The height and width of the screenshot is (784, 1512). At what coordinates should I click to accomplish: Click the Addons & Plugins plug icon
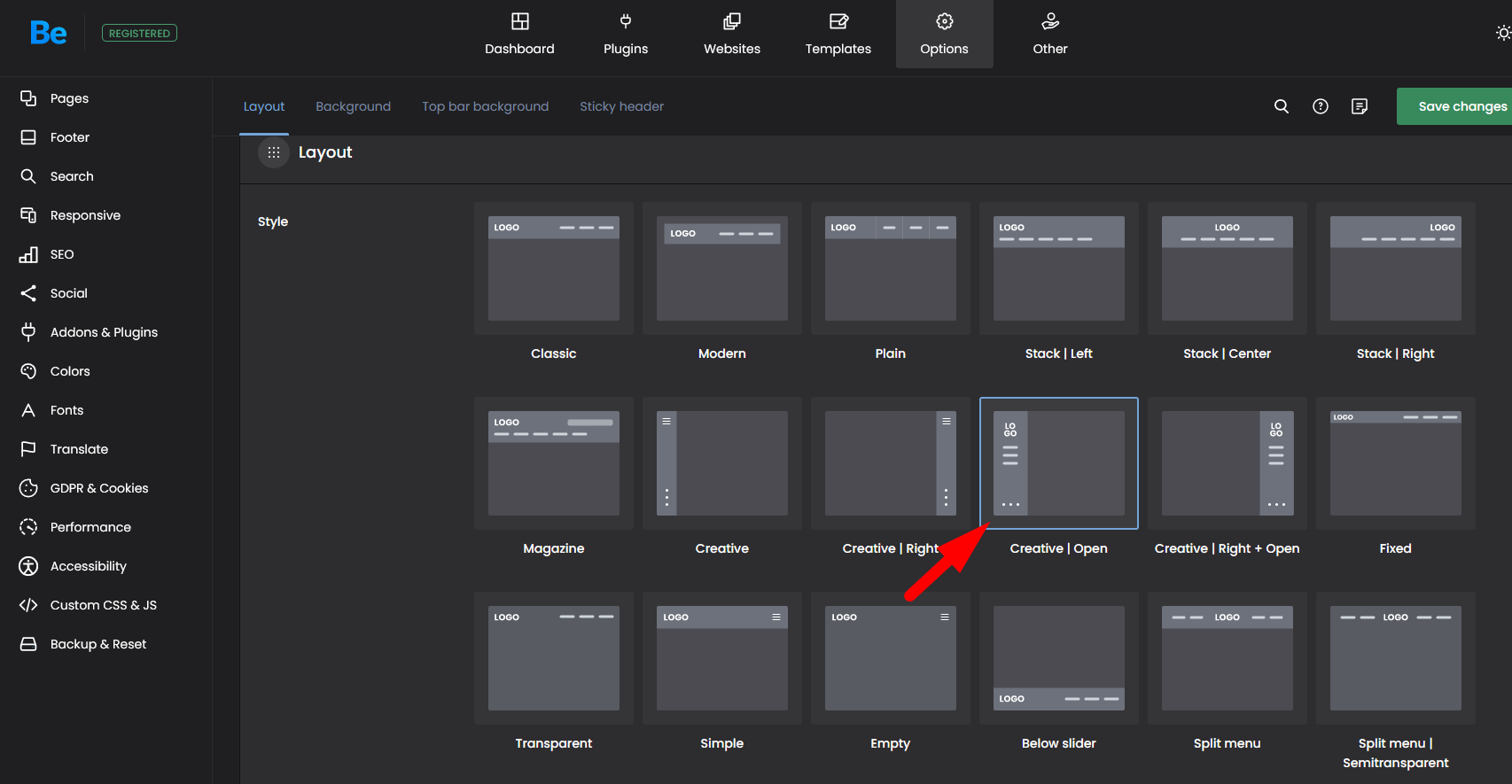[x=28, y=332]
